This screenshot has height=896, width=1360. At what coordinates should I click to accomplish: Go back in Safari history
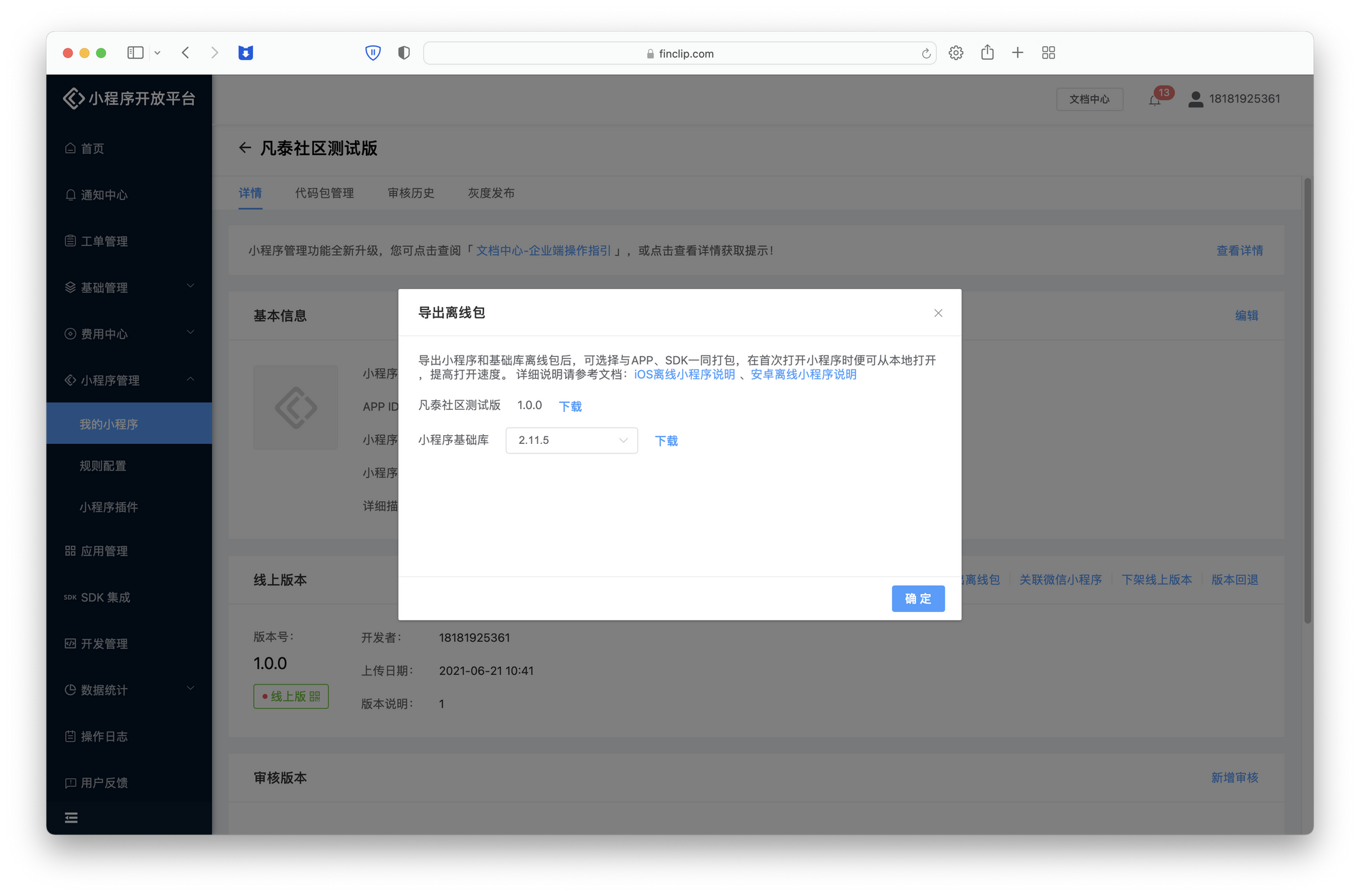(x=186, y=52)
